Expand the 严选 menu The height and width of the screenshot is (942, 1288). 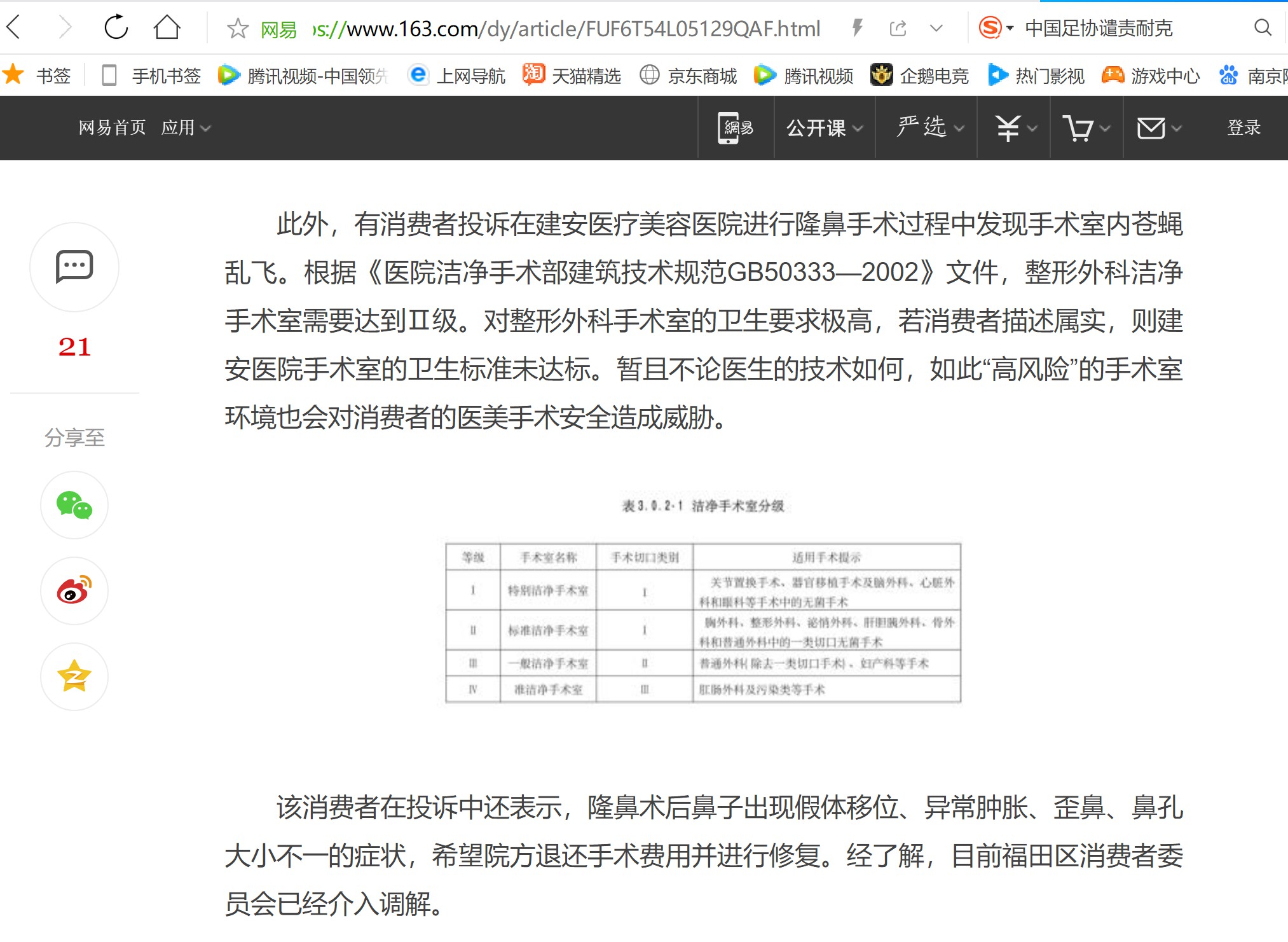tap(931, 128)
